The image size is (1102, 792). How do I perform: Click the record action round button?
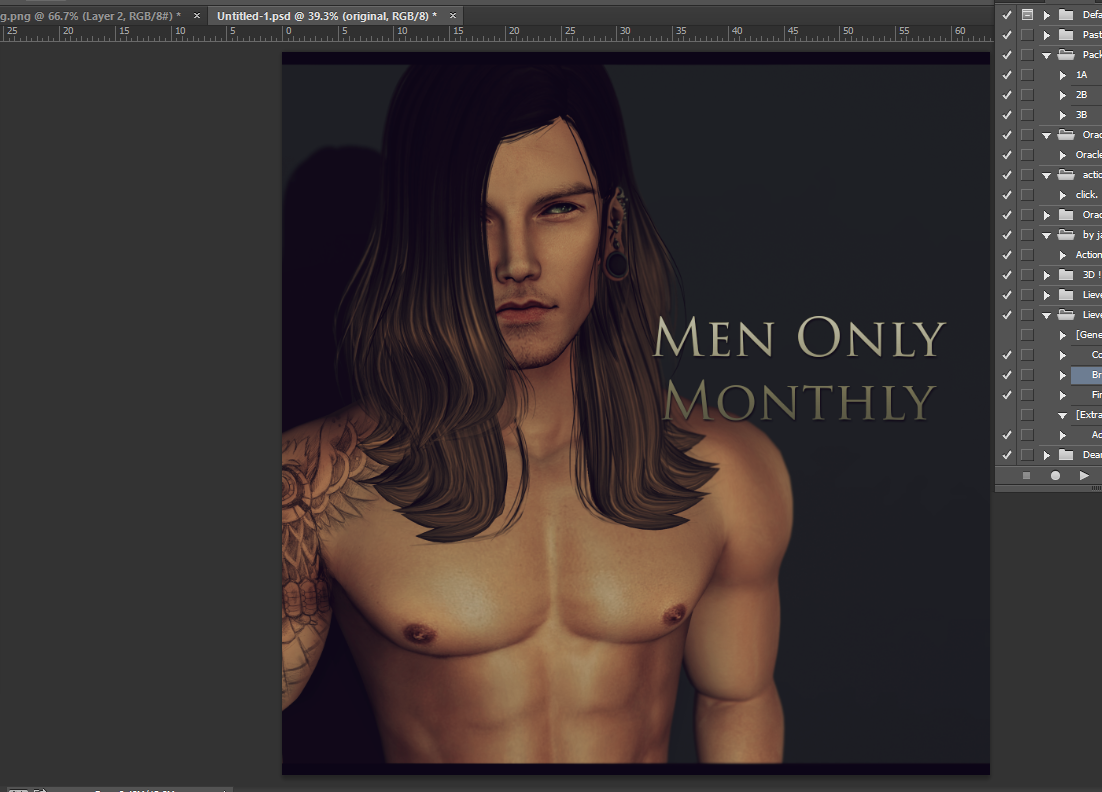(x=1055, y=476)
